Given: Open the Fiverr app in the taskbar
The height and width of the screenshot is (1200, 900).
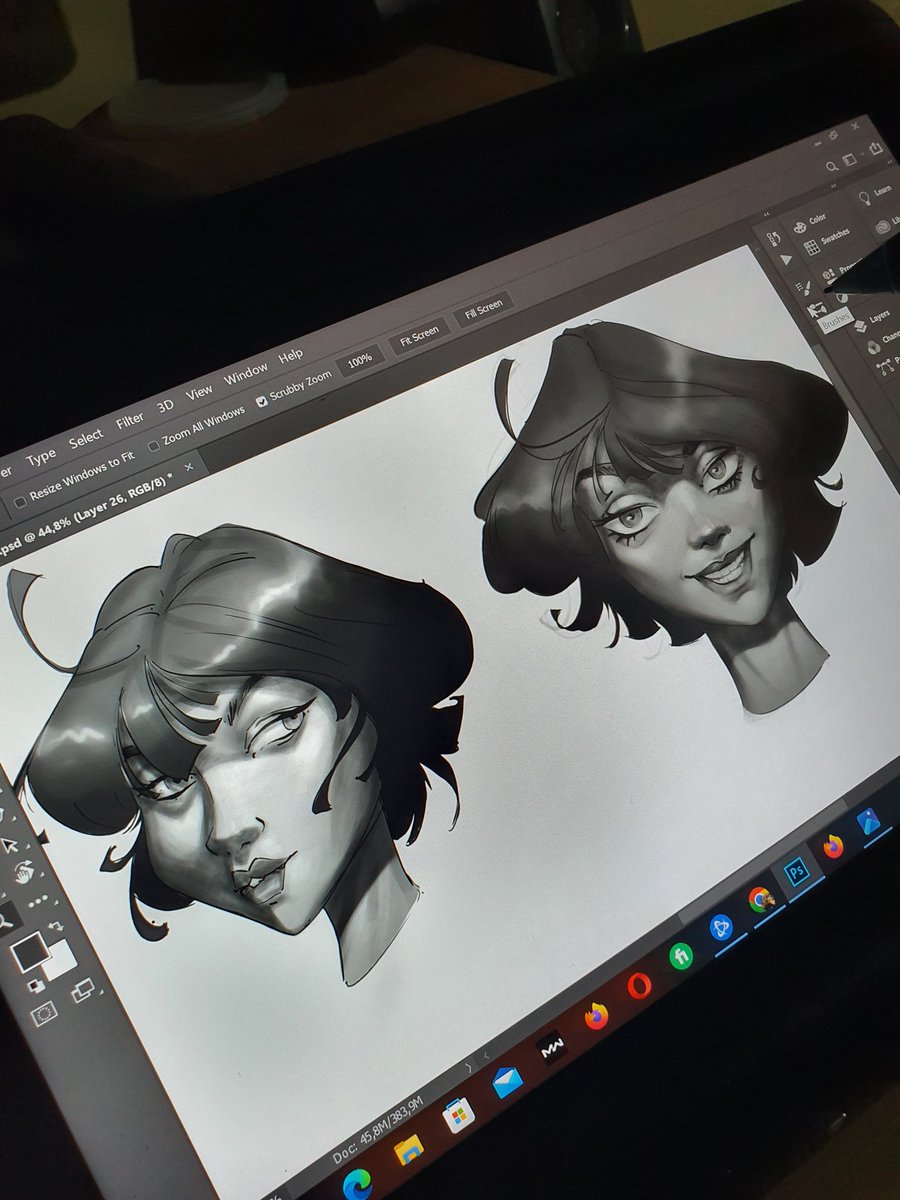Looking at the screenshot, I should click(x=681, y=956).
